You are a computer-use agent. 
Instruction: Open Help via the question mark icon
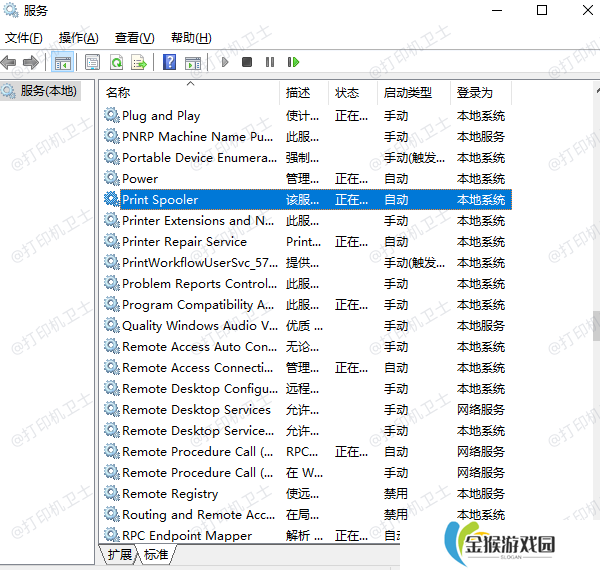[169, 62]
